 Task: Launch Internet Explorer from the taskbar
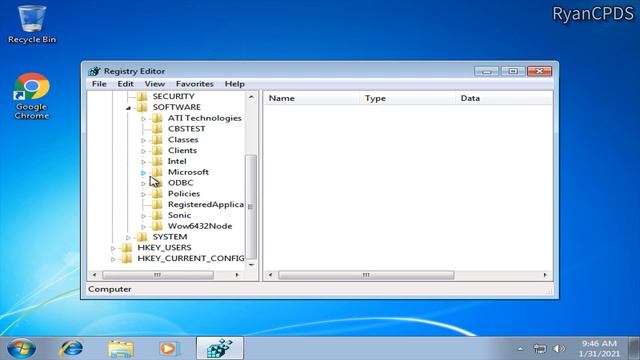point(71,349)
